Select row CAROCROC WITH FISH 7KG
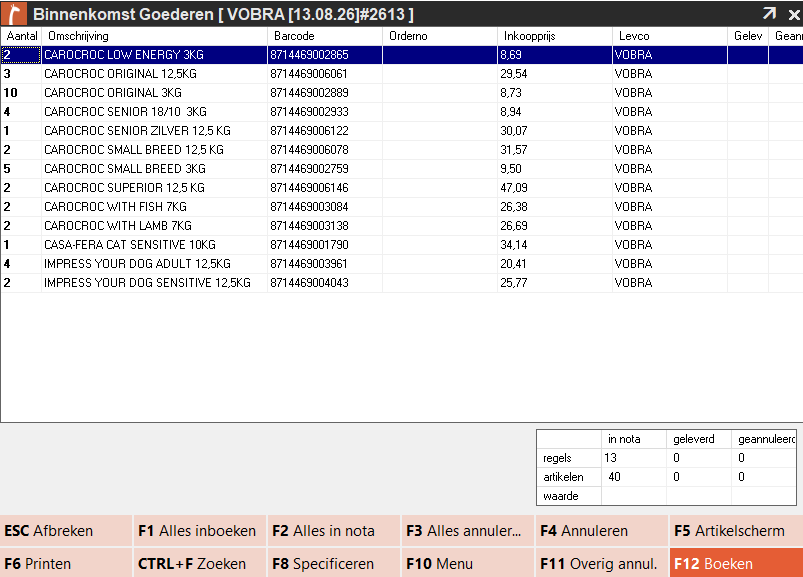 coord(402,206)
